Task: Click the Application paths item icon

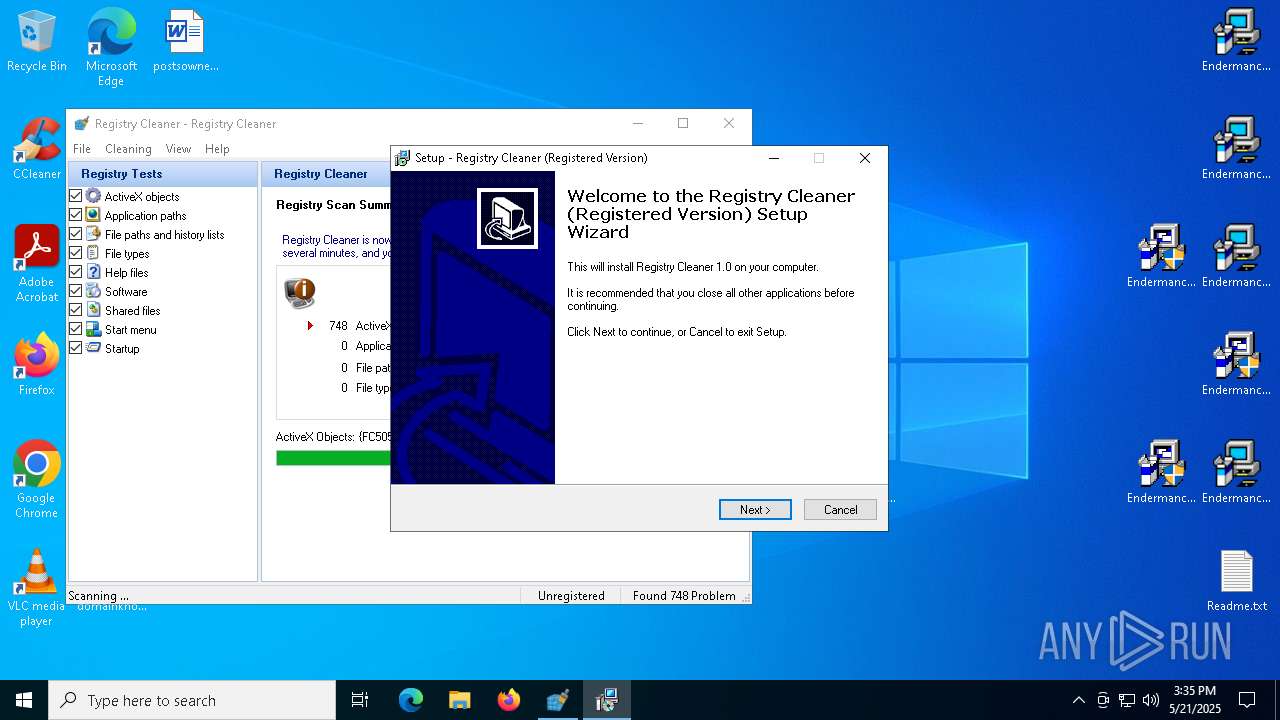Action: pos(93,215)
